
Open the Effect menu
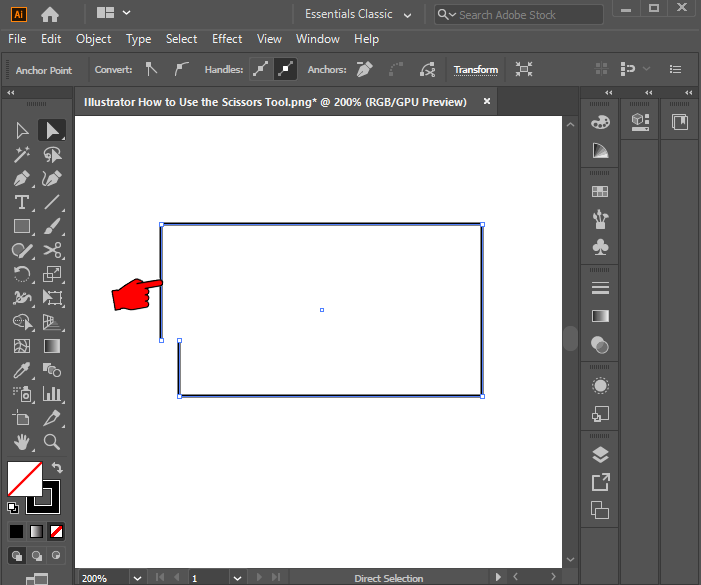click(x=227, y=39)
